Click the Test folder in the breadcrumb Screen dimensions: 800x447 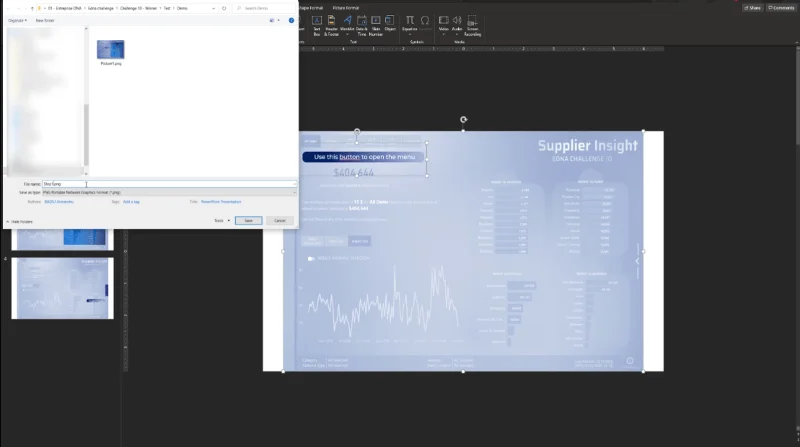167,8
